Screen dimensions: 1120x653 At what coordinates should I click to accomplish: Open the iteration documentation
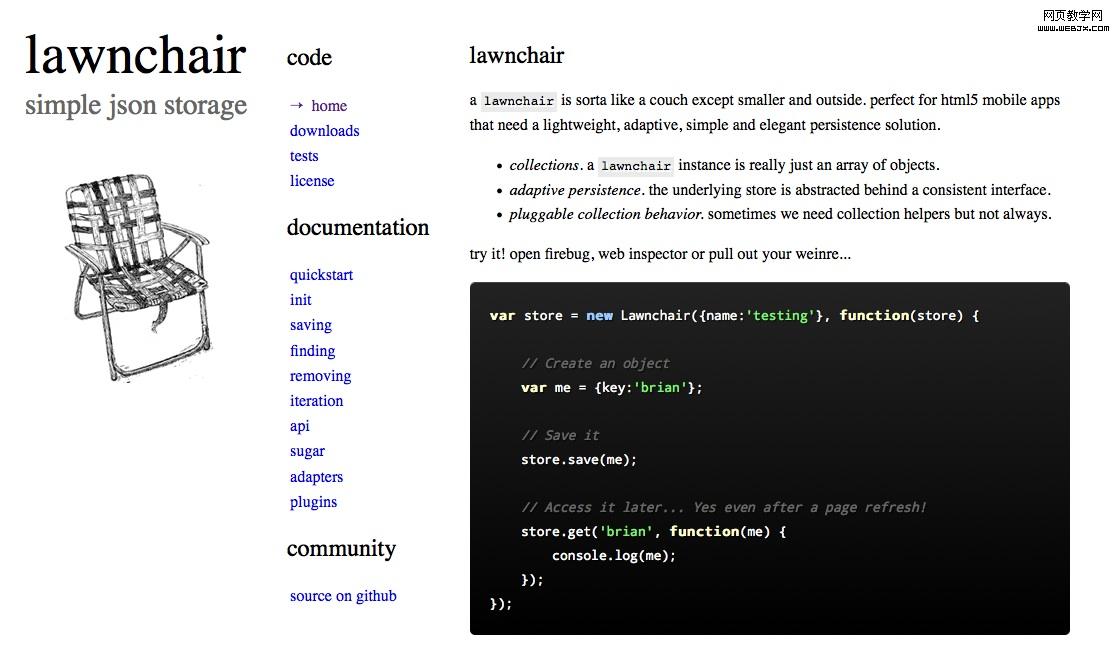(x=316, y=401)
